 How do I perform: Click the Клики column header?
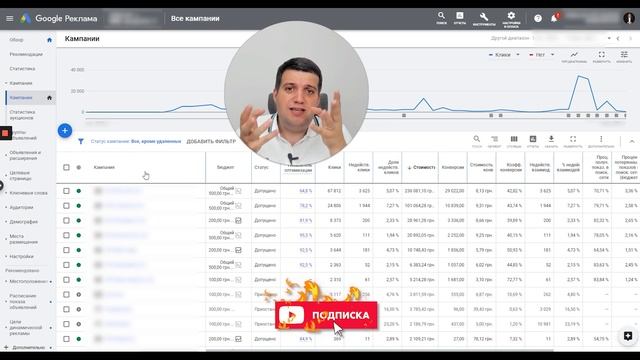point(334,167)
